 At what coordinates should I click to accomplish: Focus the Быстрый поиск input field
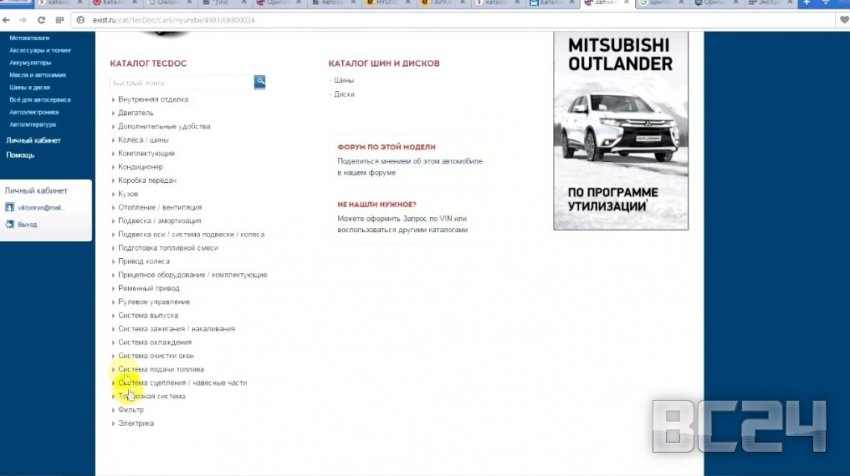click(182, 82)
